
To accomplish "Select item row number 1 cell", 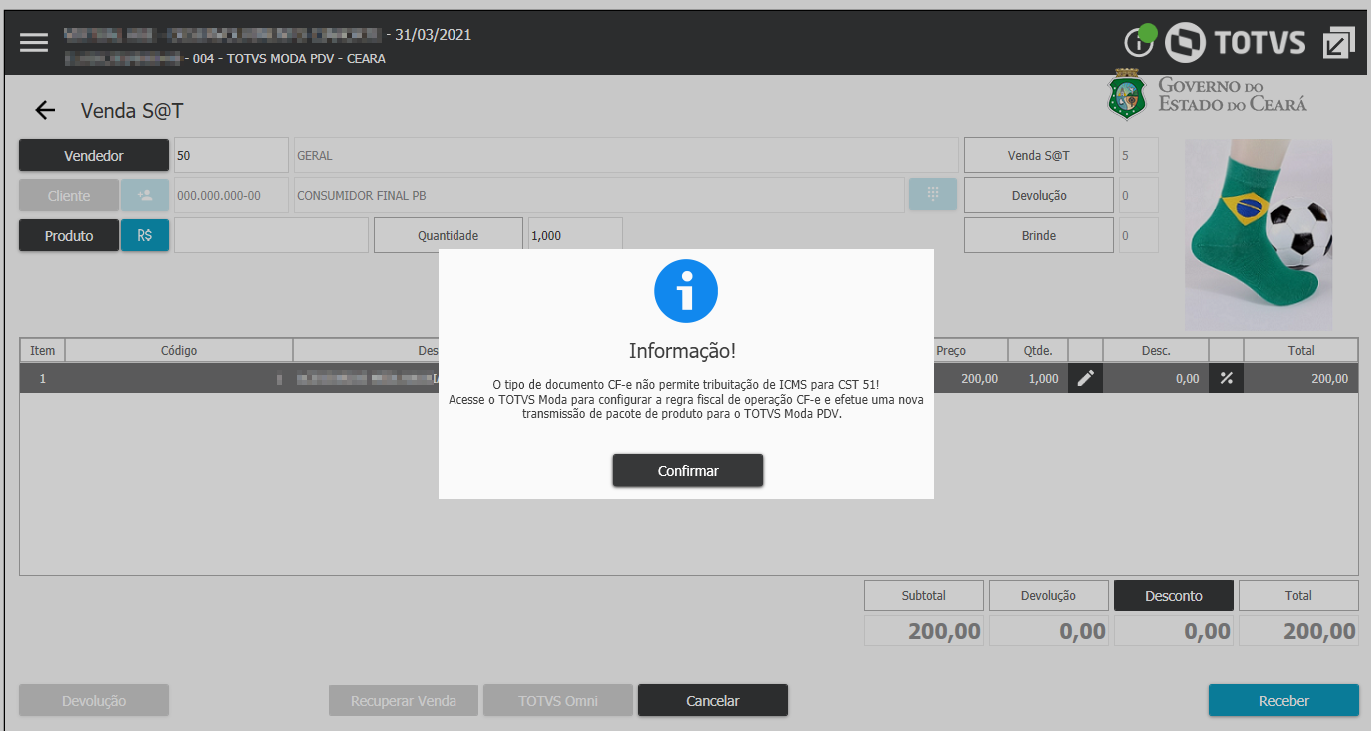I will (43, 378).
